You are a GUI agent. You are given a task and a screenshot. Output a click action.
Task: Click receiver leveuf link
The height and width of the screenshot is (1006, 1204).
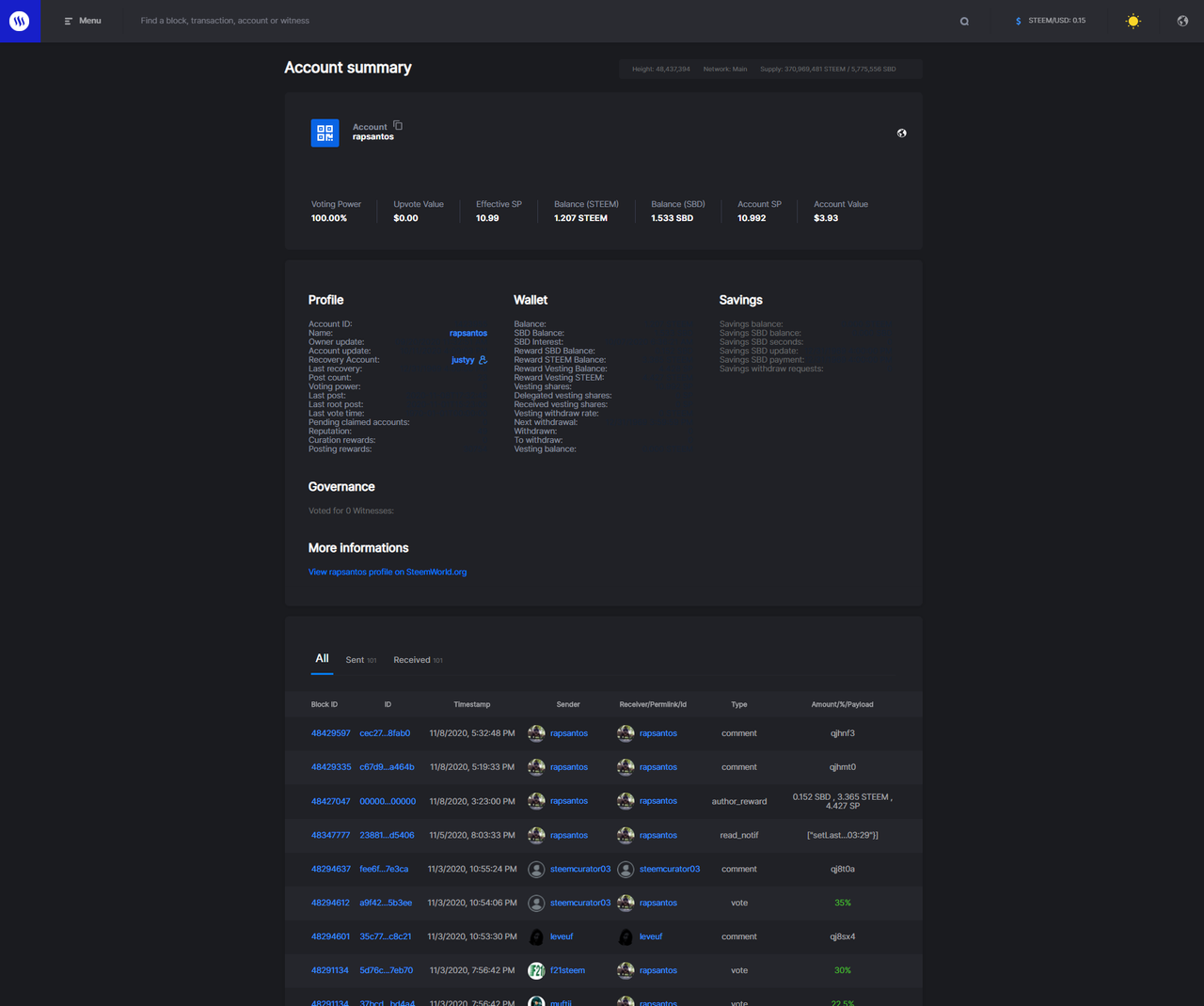pyautogui.click(x=651, y=936)
